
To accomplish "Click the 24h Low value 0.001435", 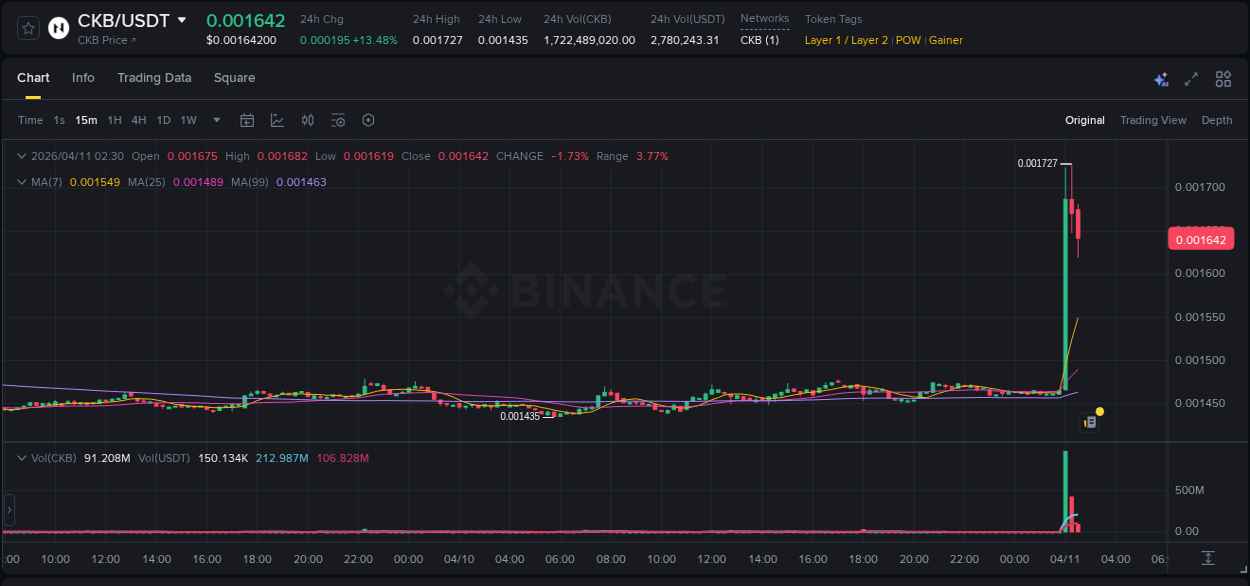I will pyautogui.click(x=503, y=40).
